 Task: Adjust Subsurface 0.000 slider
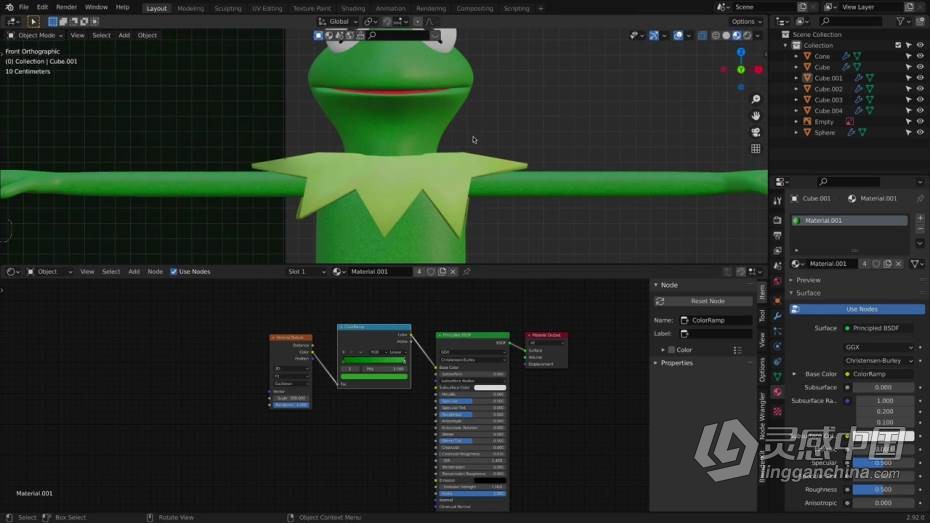click(x=883, y=388)
